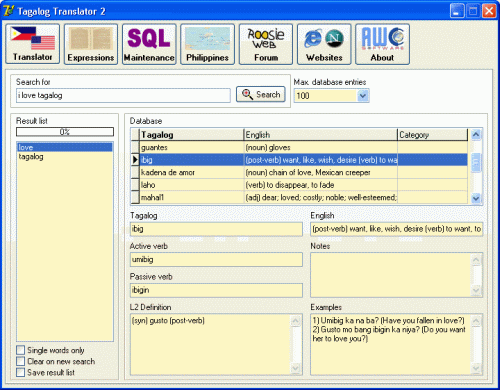Click L2 Definition scroll up arrow

point(296,321)
